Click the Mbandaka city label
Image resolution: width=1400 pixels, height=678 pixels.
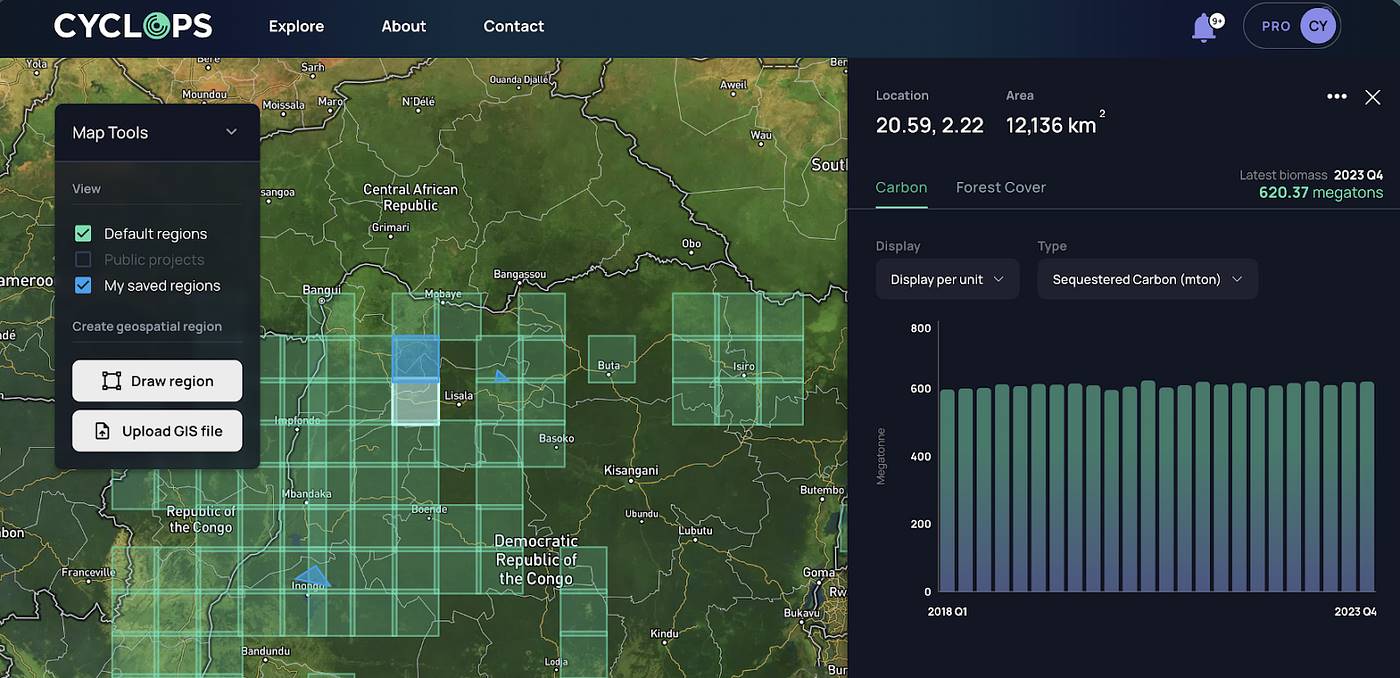(306, 494)
